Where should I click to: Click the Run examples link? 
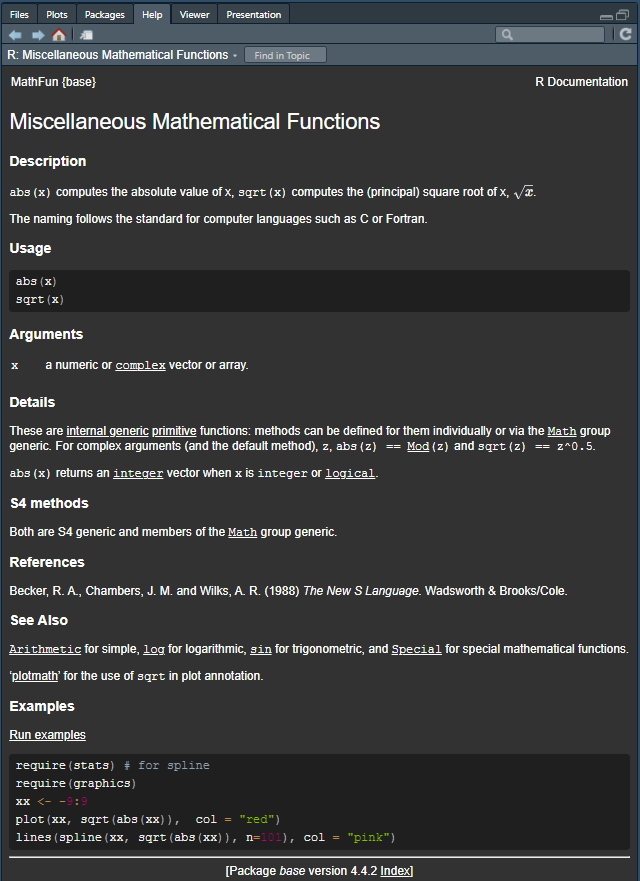tap(47, 735)
